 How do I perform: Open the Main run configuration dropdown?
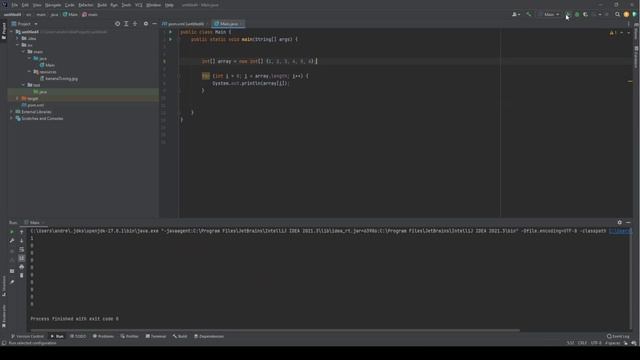(x=549, y=14)
